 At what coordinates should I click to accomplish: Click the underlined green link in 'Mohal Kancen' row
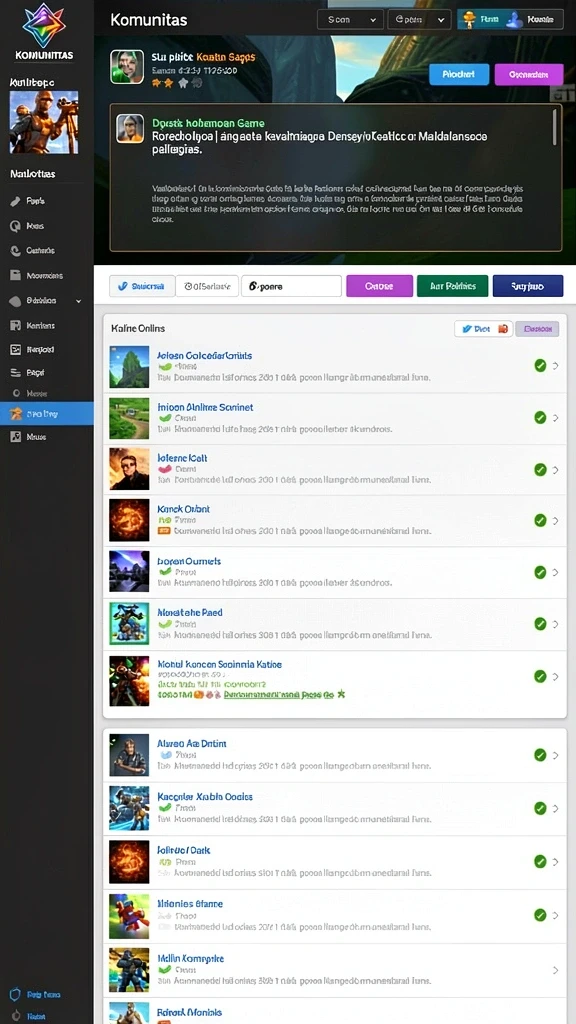278,696
